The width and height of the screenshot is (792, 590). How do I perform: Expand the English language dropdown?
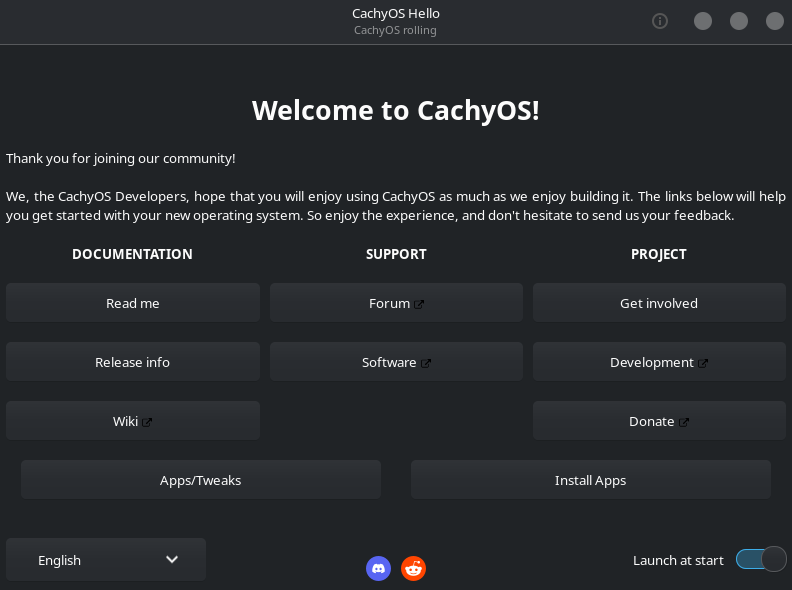pyautogui.click(x=106, y=560)
